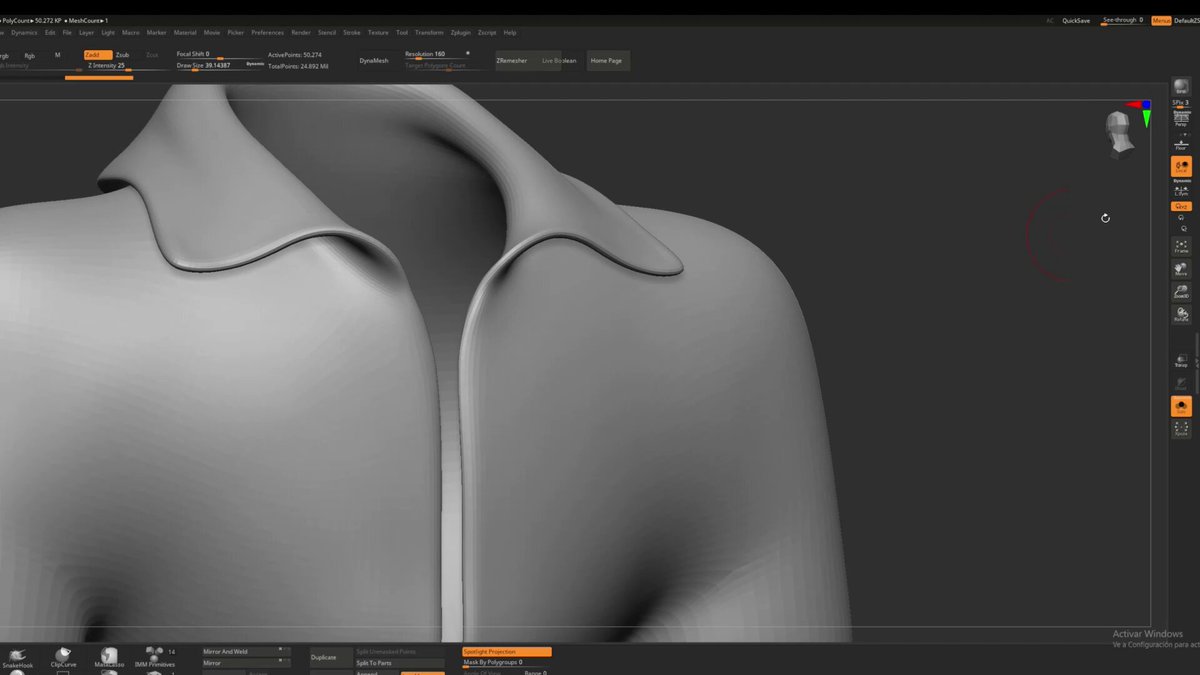Select the MaskLasso brush
Screen dimensions: 1200x675
[109, 657]
